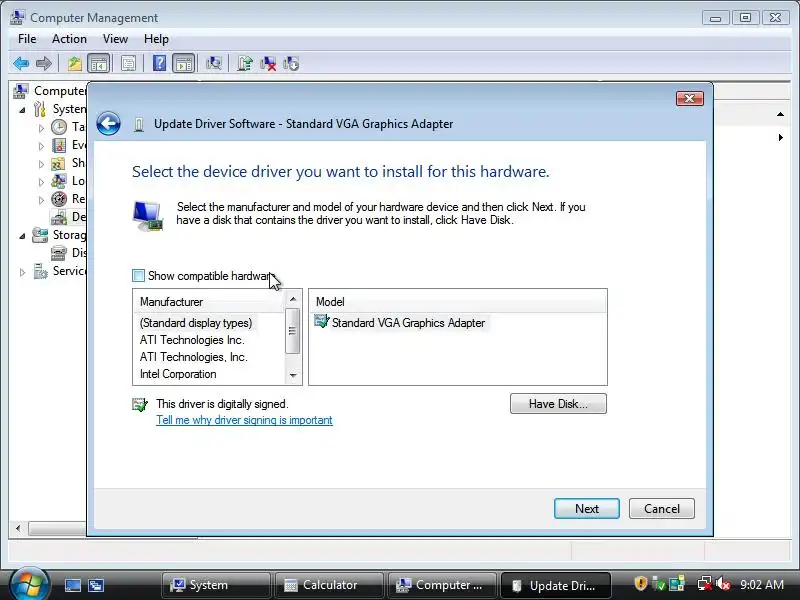
Task: Select Computer Management root tree node
Action: pyautogui.click(x=50, y=91)
